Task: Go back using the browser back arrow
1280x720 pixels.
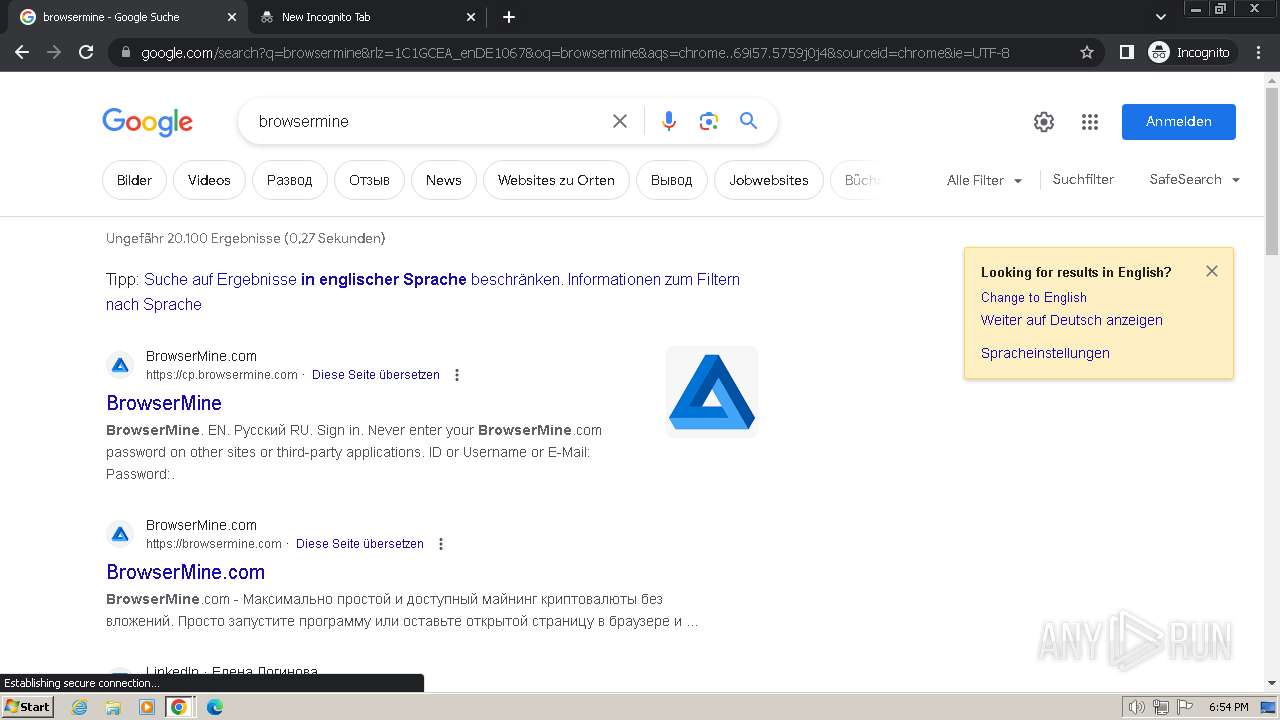Action: point(22,52)
